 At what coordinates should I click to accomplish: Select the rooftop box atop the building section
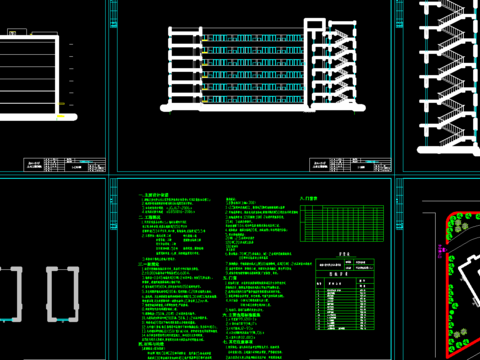point(315,25)
